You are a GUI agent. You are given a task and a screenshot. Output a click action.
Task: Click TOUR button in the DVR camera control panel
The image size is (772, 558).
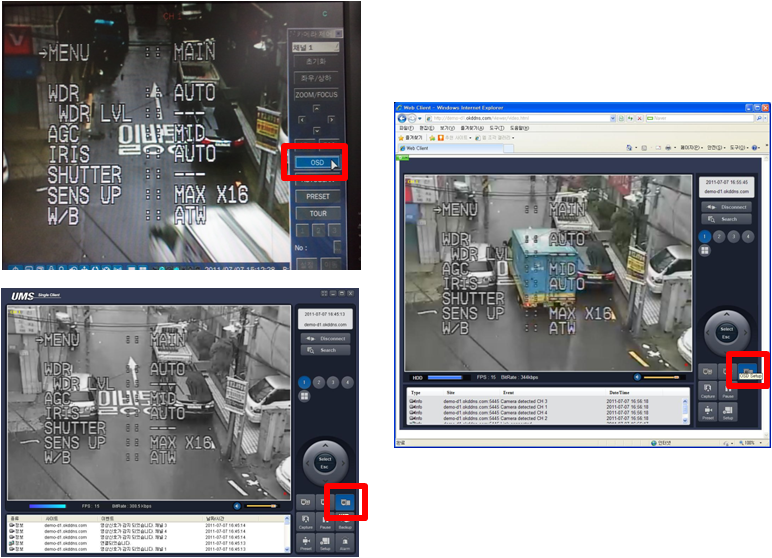[318, 213]
